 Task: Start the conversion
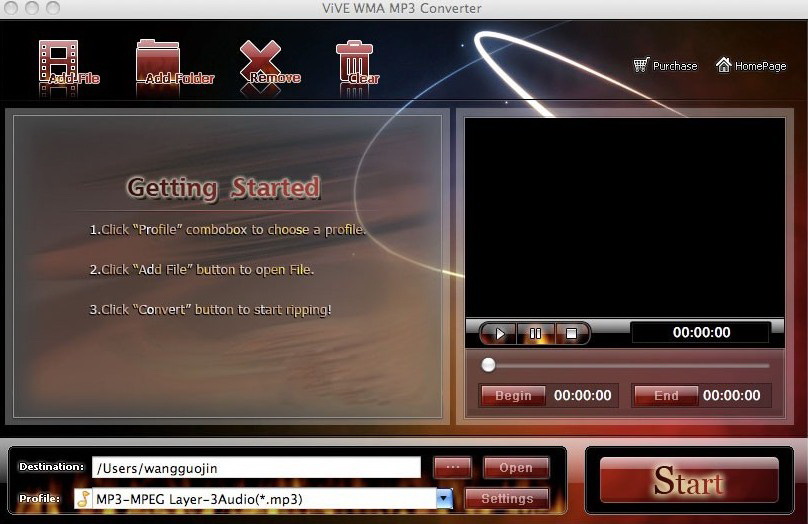point(689,480)
